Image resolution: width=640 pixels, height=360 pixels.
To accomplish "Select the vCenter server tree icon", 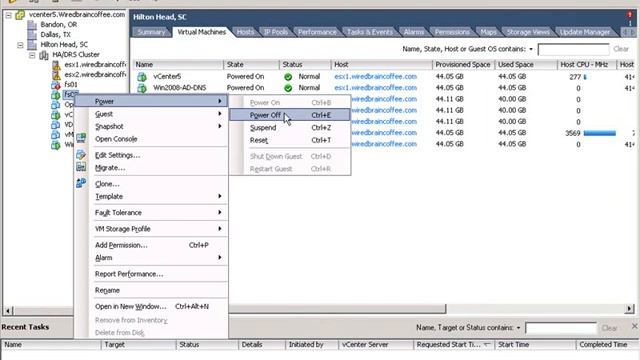I will [x=20, y=15].
